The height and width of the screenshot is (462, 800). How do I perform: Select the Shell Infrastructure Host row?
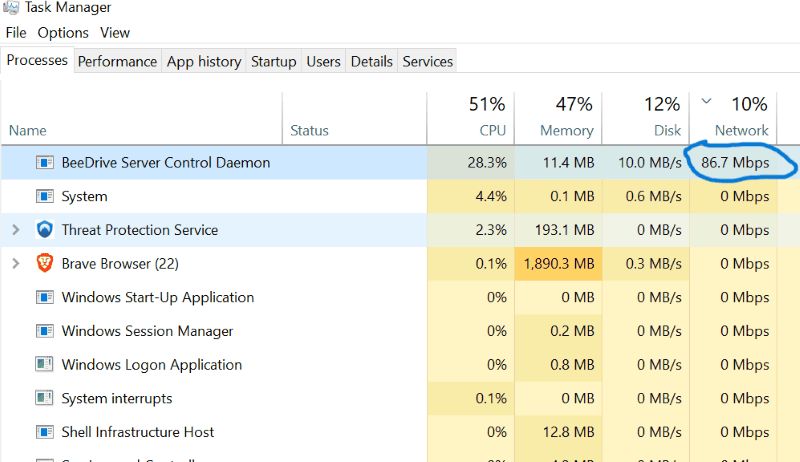click(400, 432)
